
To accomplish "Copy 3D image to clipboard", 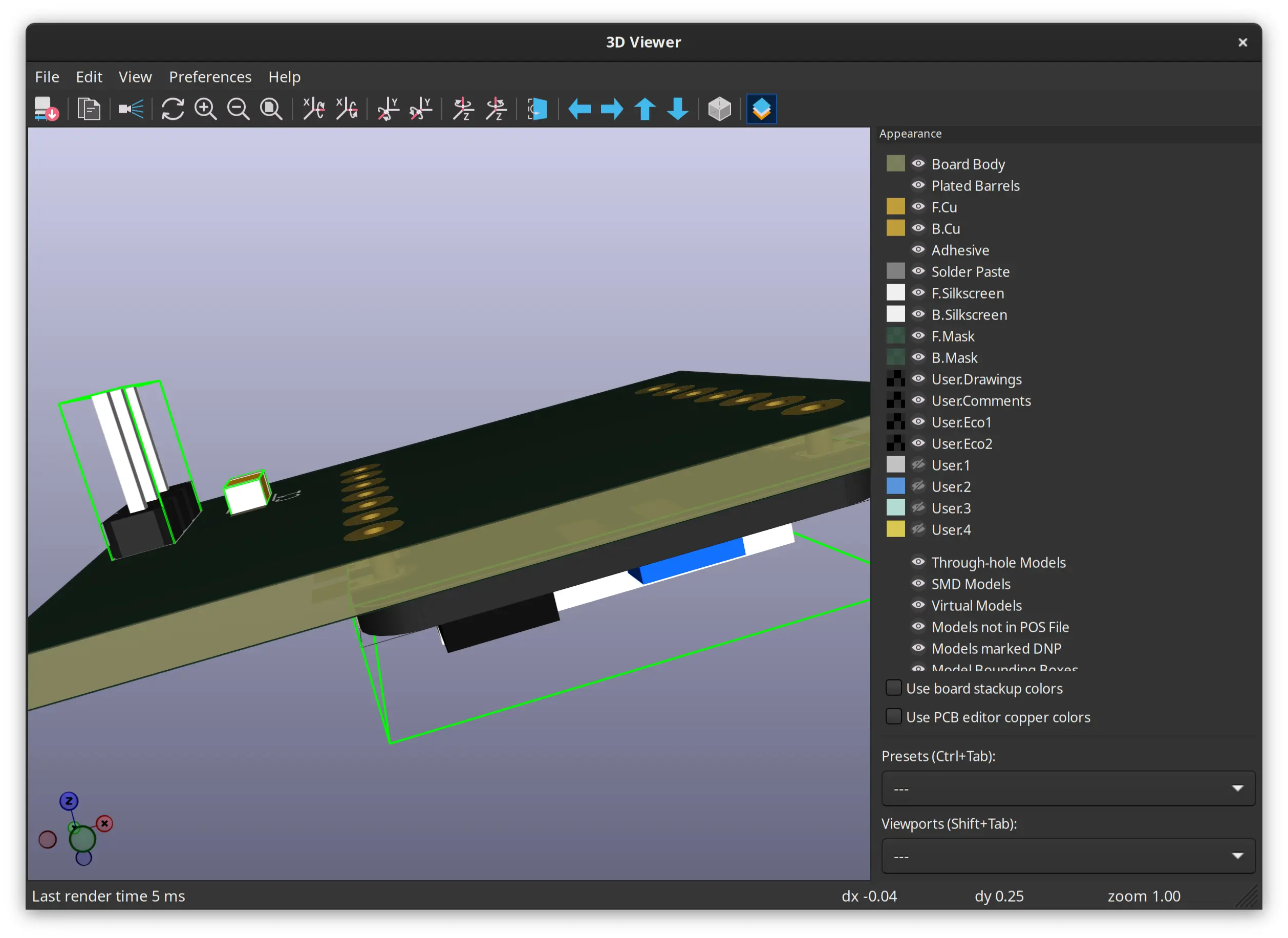I will click(x=89, y=109).
